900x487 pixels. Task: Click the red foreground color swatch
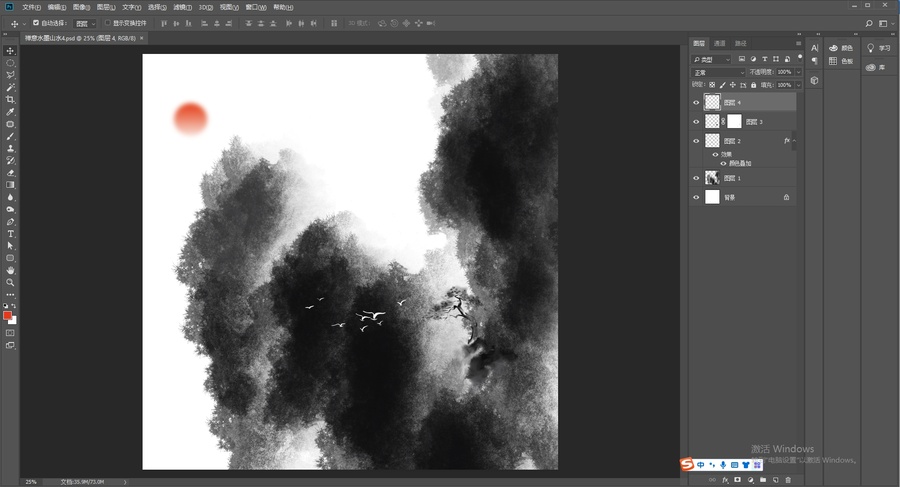coord(7,315)
